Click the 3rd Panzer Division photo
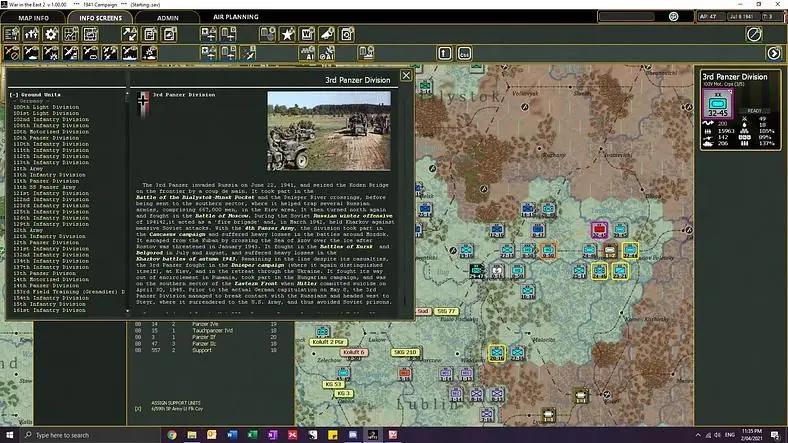 point(329,131)
